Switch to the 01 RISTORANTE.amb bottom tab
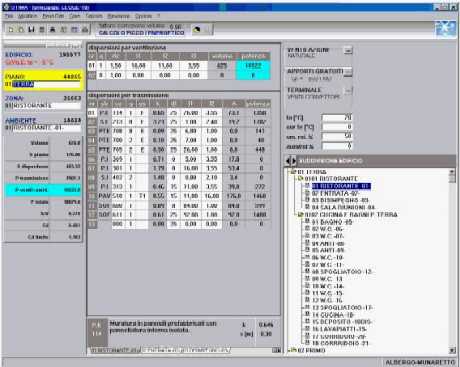This screenshot has width=460, height=367. pyautogui.click(x=115, y=350)
